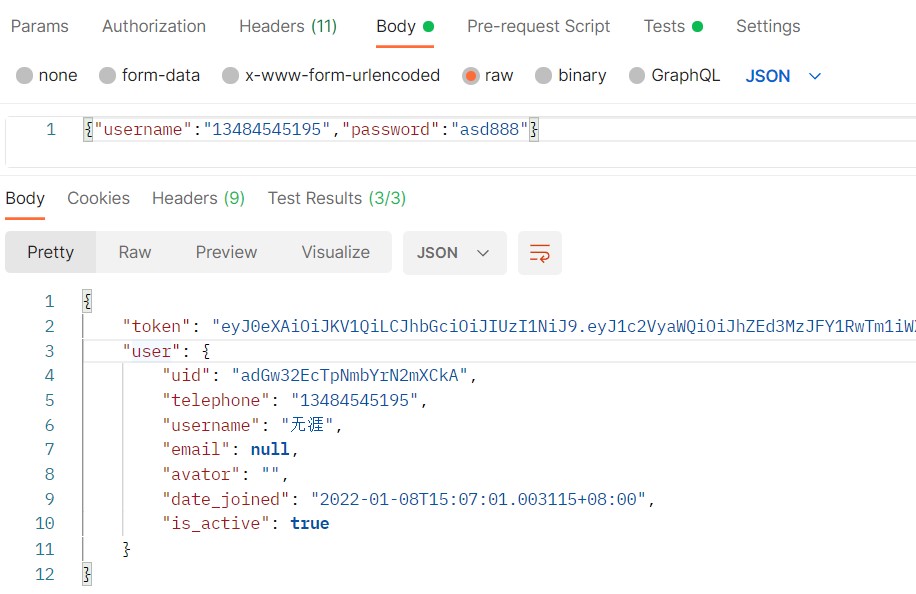Click the wrap lines icon button

tap(540, 253)
